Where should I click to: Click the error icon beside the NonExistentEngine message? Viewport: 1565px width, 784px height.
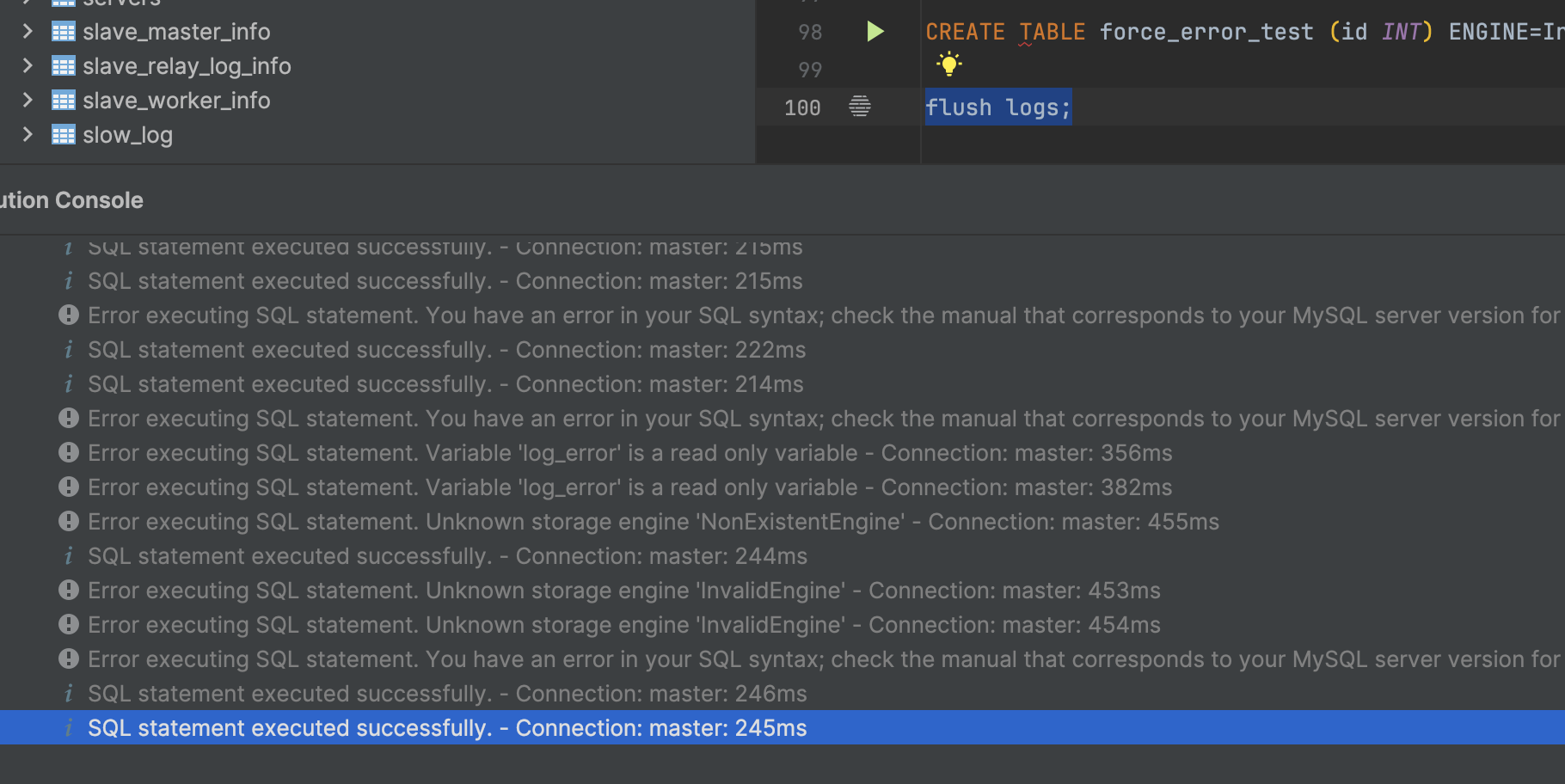click(68, 522)
